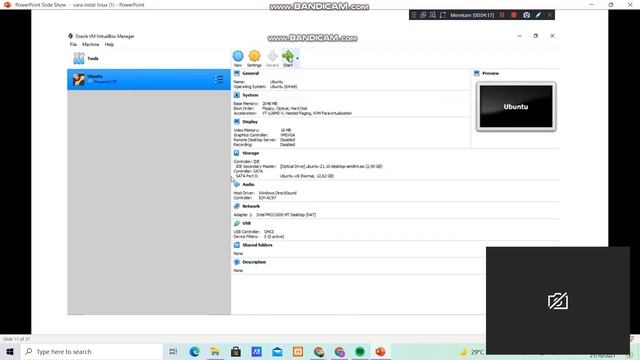The image size is (640, 360).
Task: Click the Description section header
Action: pos(254,262)
